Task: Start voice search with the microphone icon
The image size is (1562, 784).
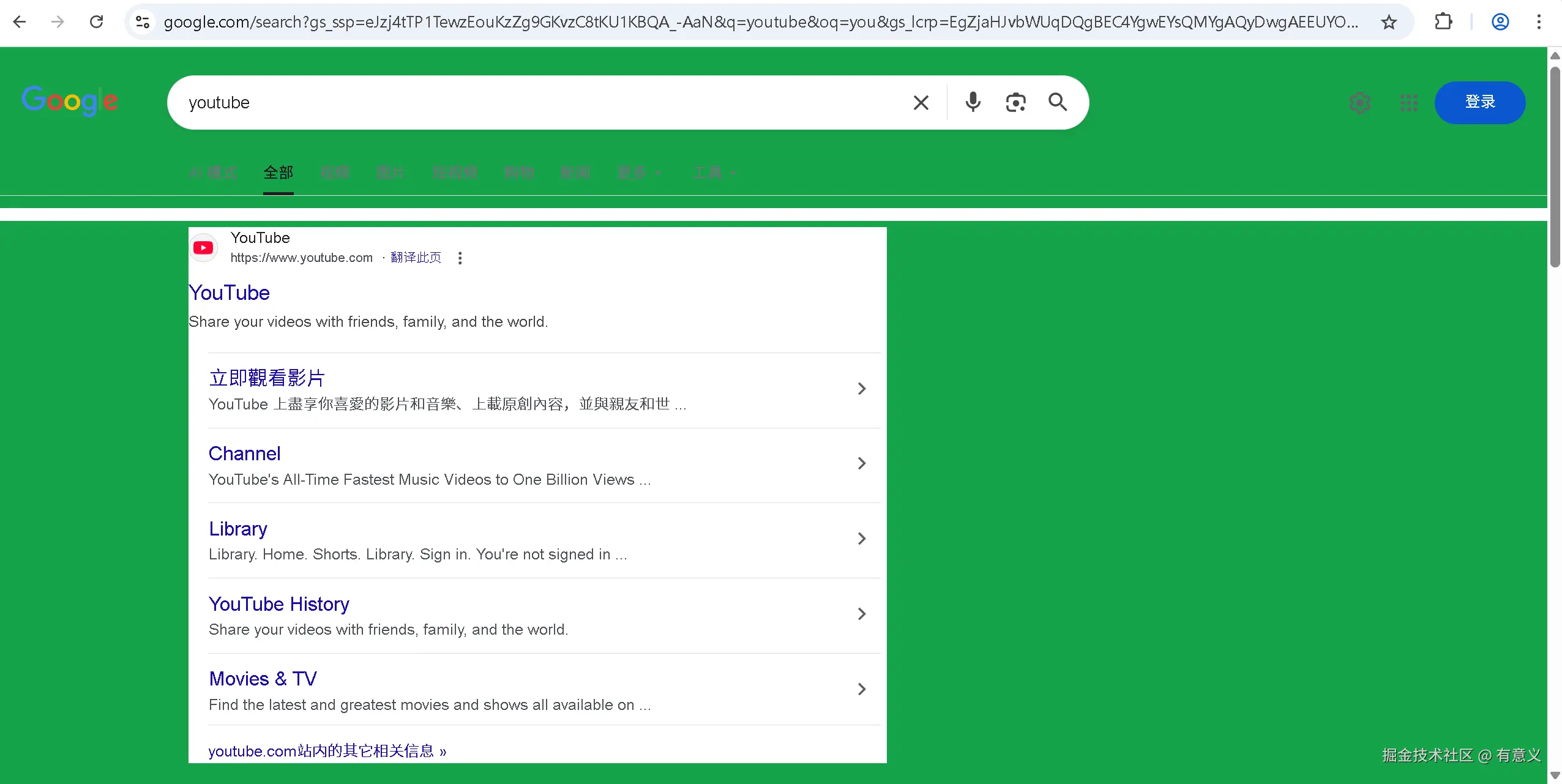Action: [973, 102]
